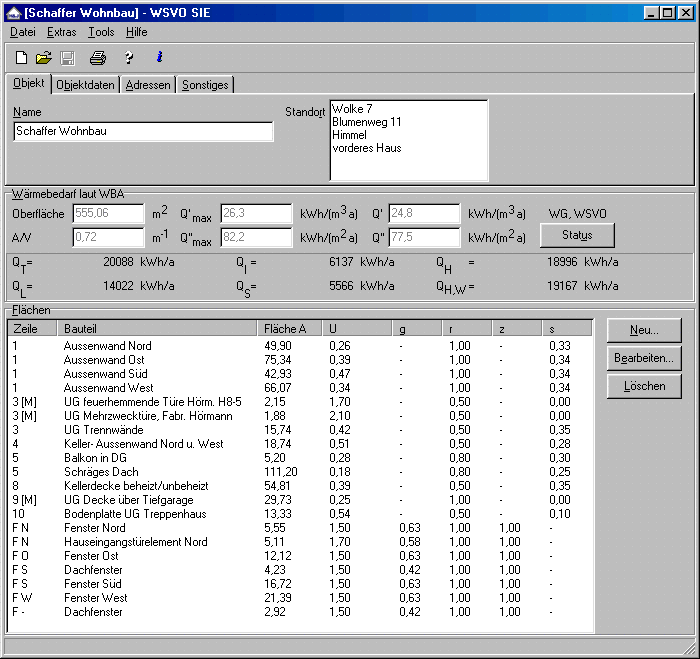Viewport: 700px width, 659px height.
Task: Open file using the folder icon
Action: 44,58
